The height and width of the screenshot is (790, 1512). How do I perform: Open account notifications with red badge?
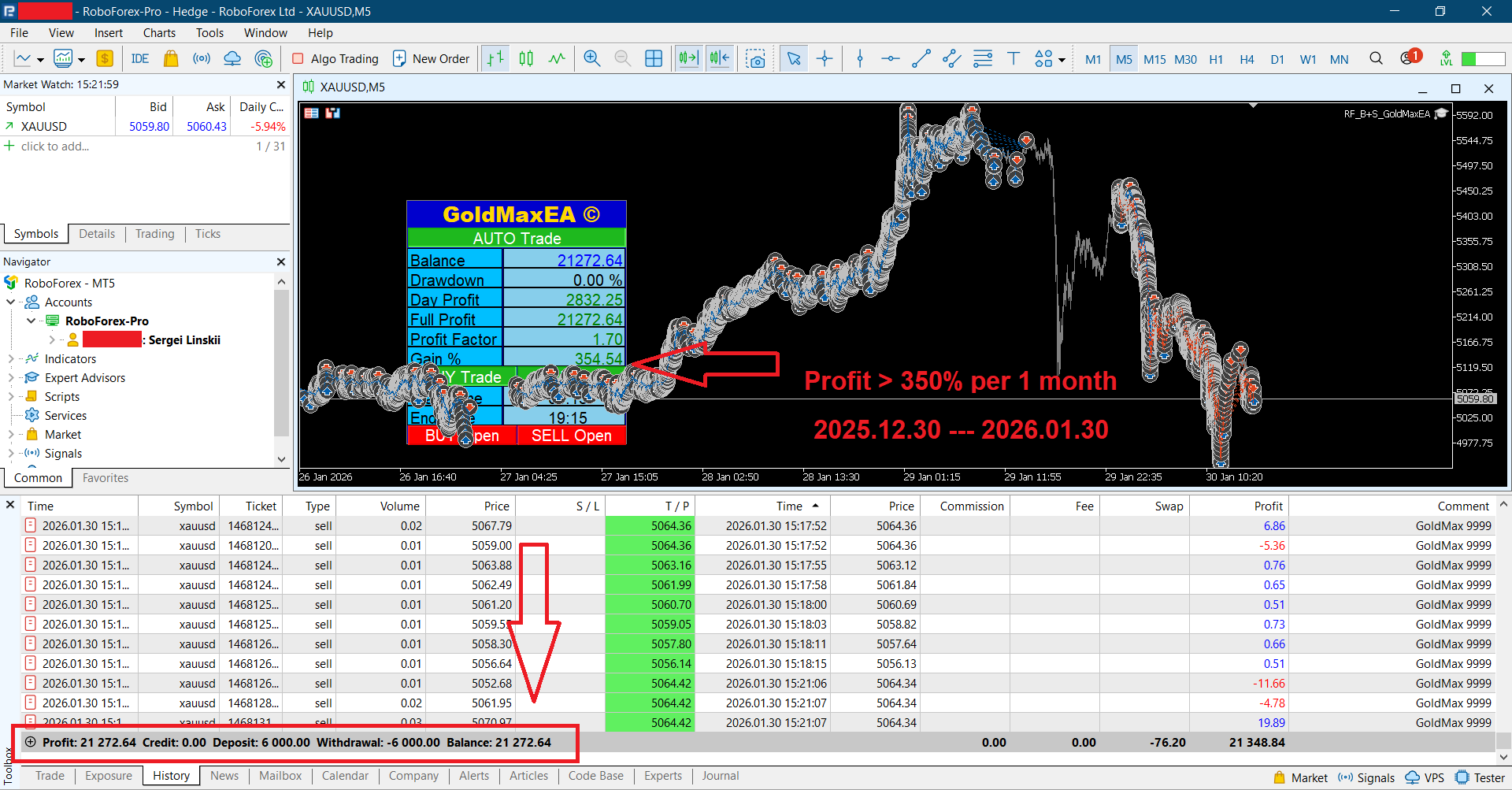coord(1410,57)
